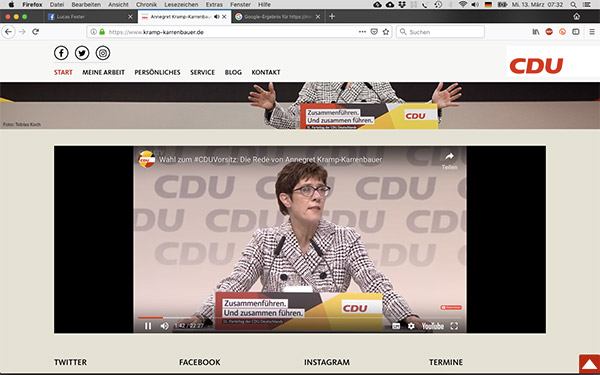Open the Notification Center icon

click(587, 5)
